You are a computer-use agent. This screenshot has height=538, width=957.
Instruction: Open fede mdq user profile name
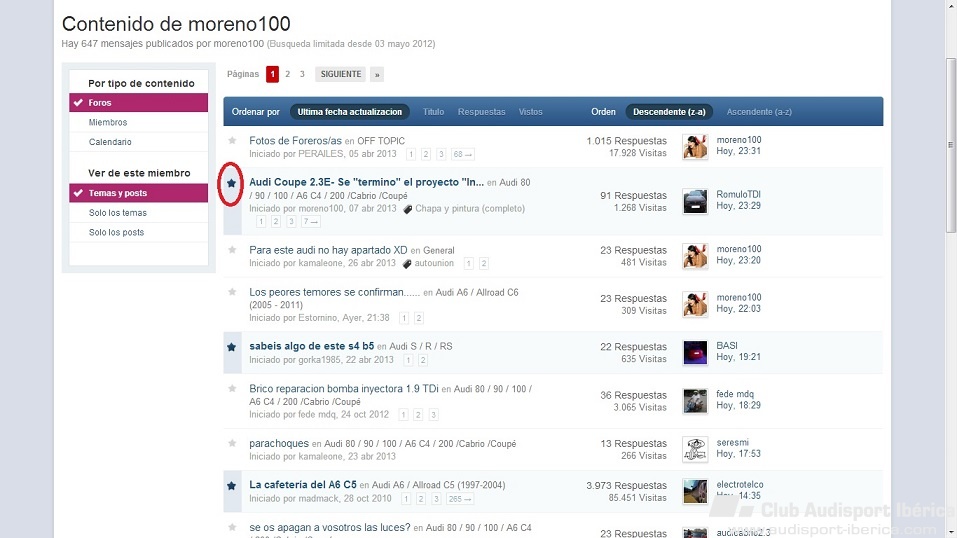point(735,394)
